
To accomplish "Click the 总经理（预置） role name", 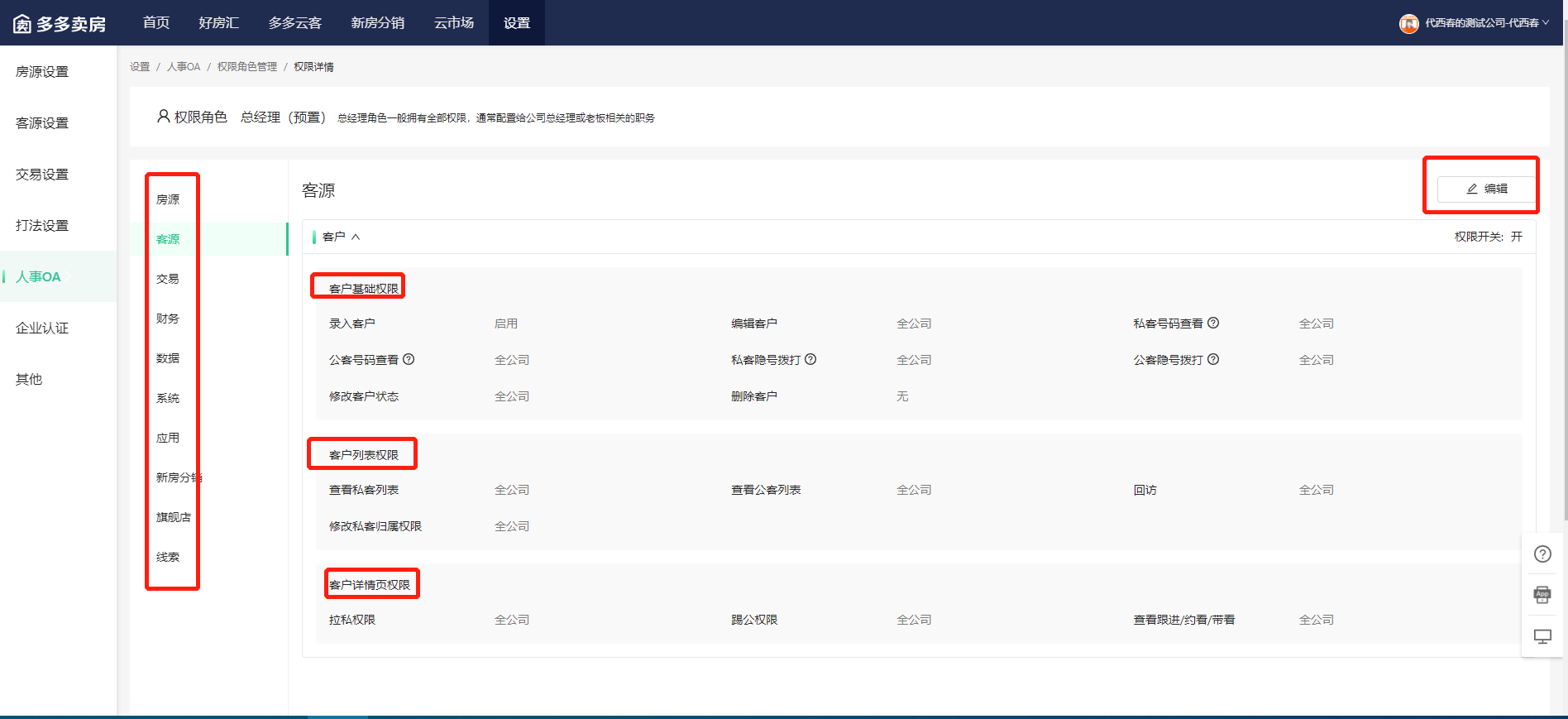I will pos(284,117).
